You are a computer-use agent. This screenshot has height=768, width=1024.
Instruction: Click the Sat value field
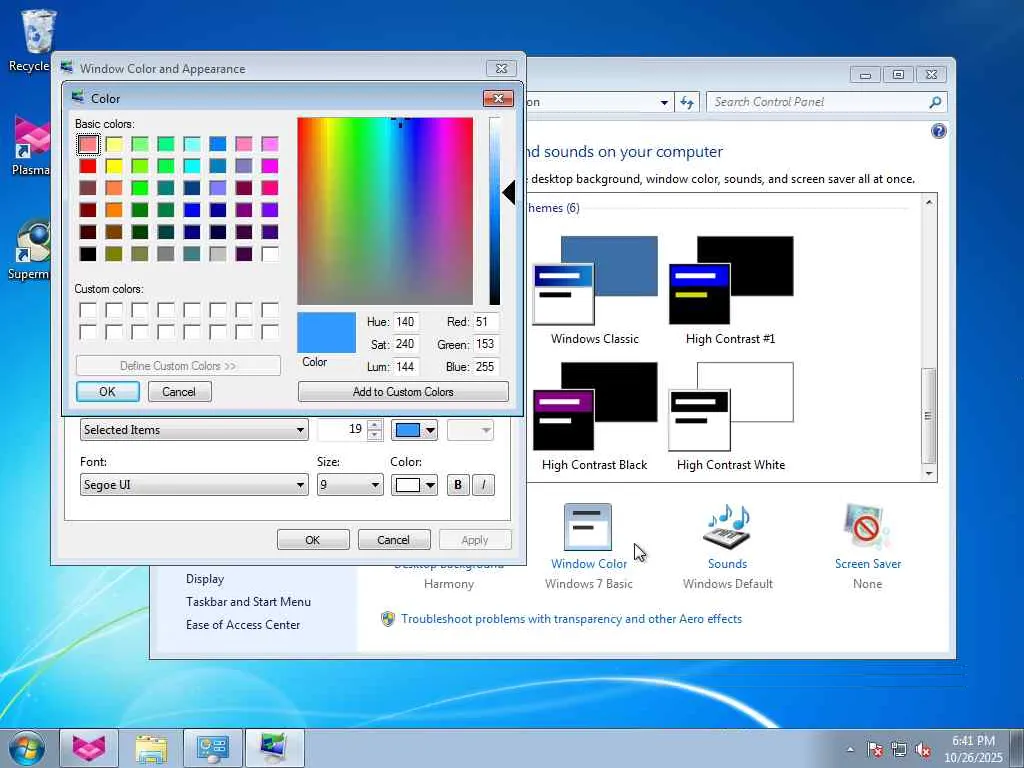click(406, 344)
